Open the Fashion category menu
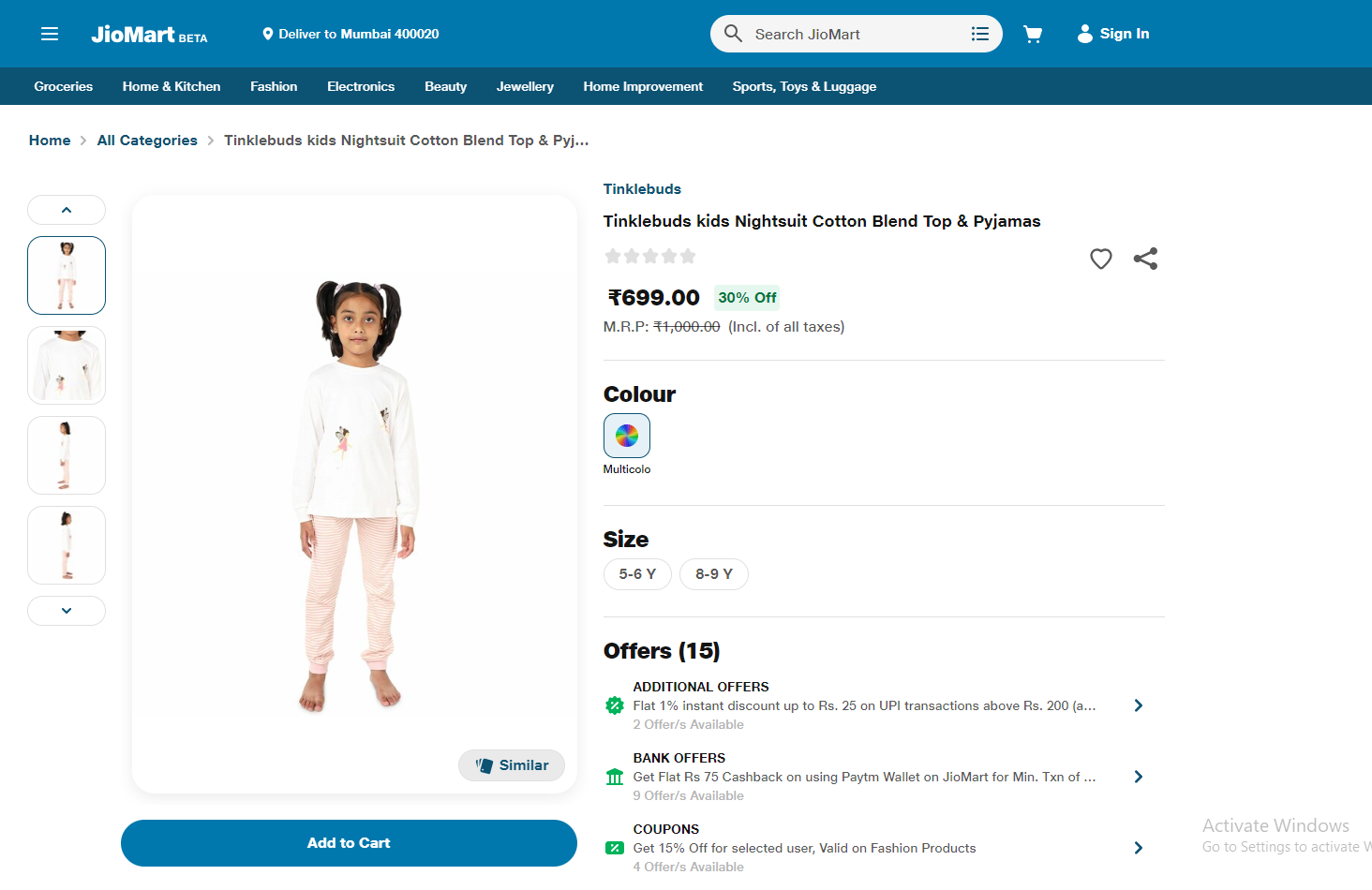Screen dimensions: 1372x890 click(x=274, y=86)
